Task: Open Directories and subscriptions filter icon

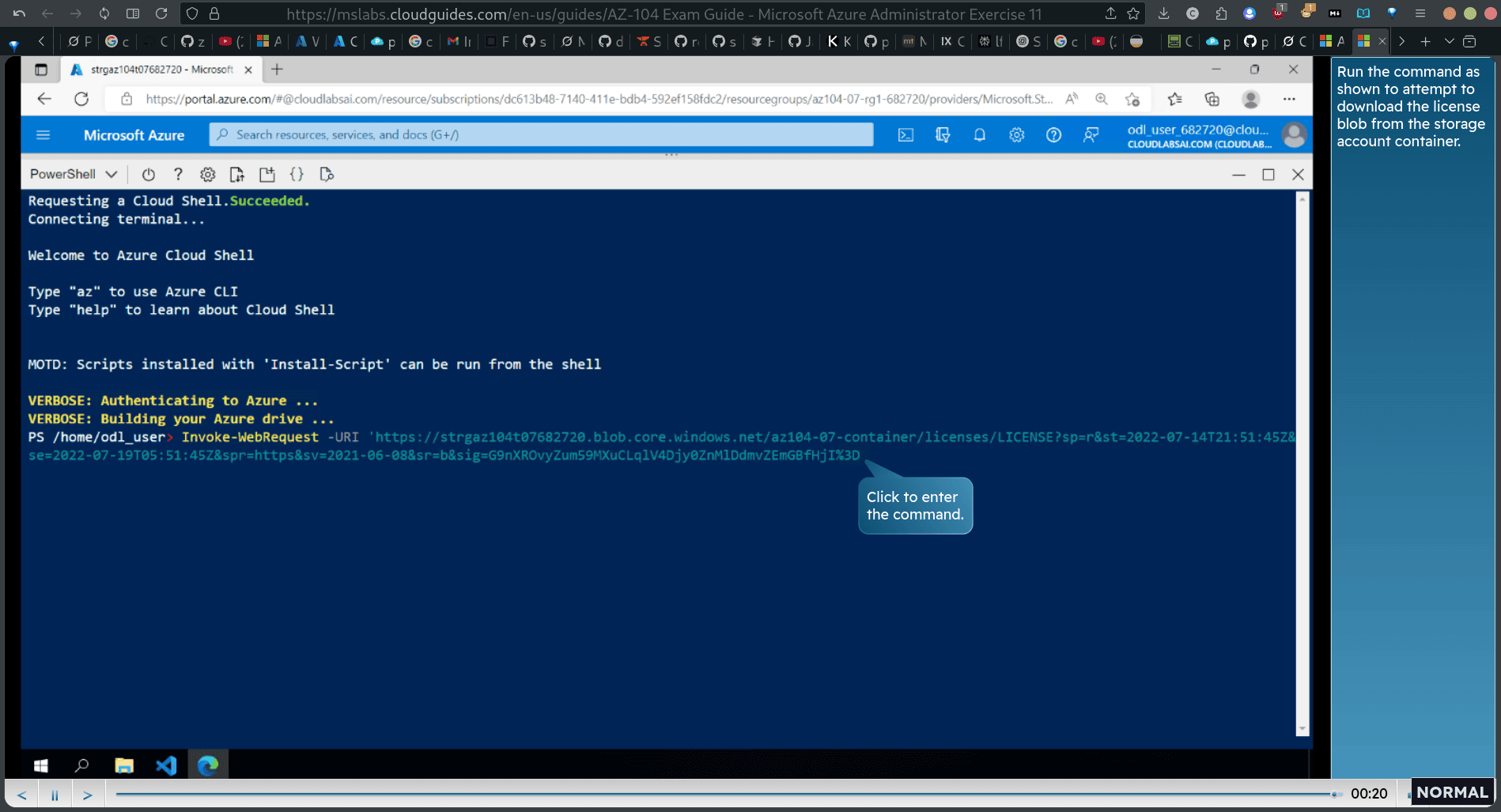Action: (943, 135)
